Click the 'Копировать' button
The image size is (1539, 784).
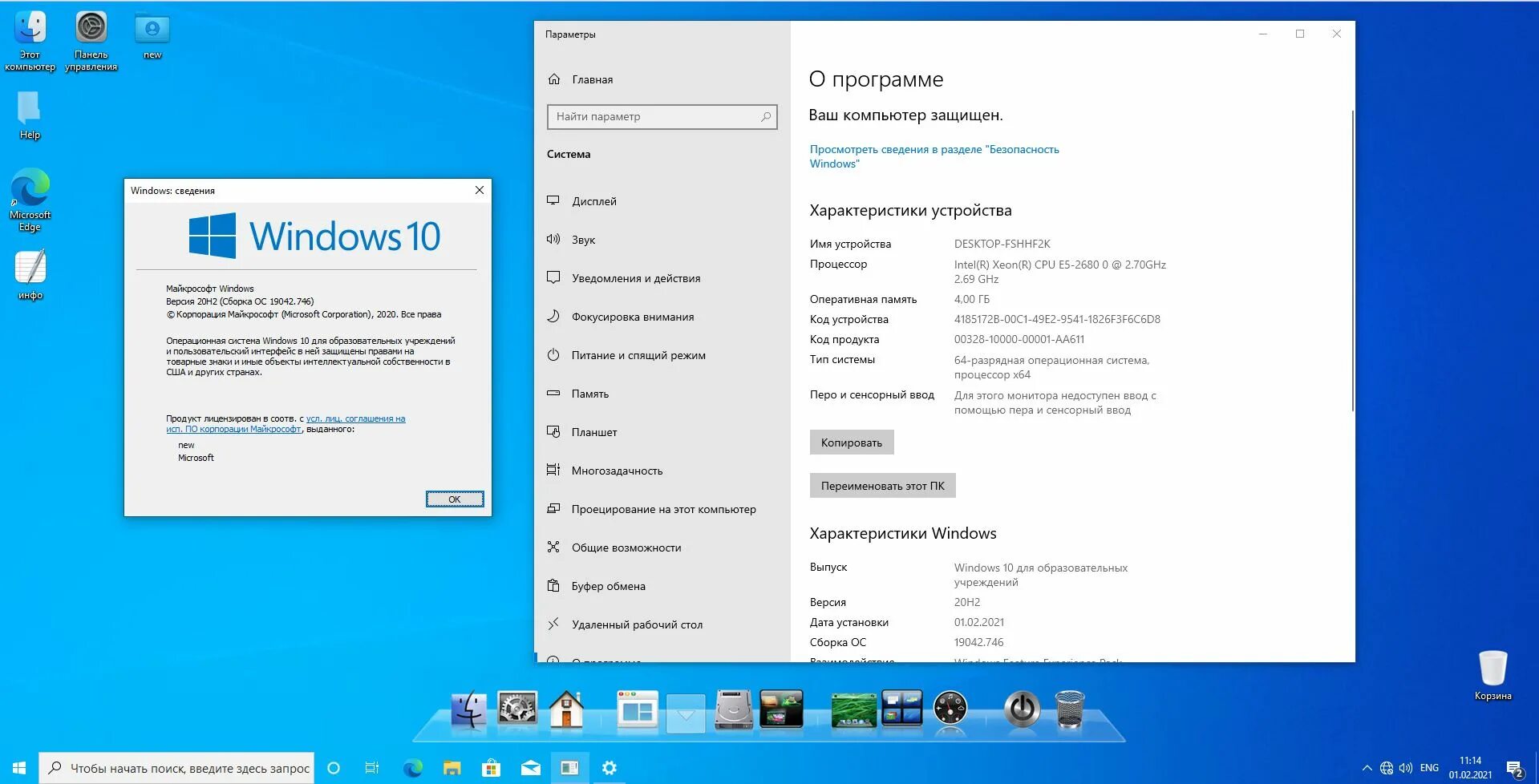coord(851,443)
